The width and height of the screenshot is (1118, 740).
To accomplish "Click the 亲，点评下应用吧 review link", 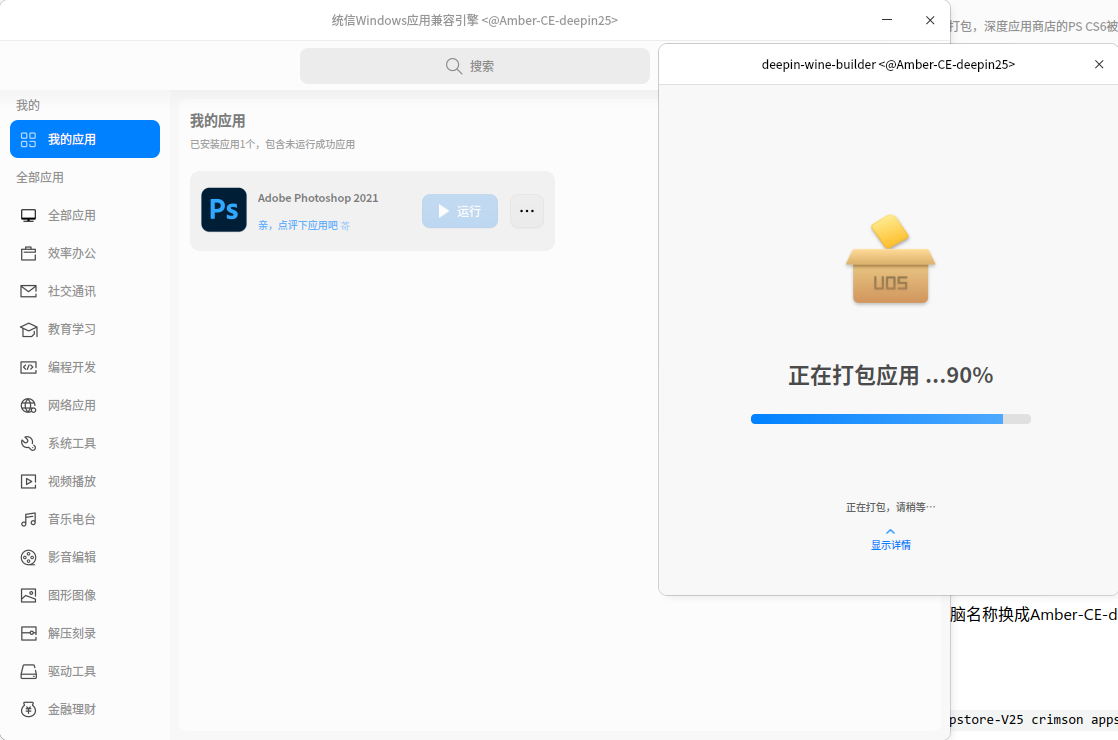I will [304, 225].
